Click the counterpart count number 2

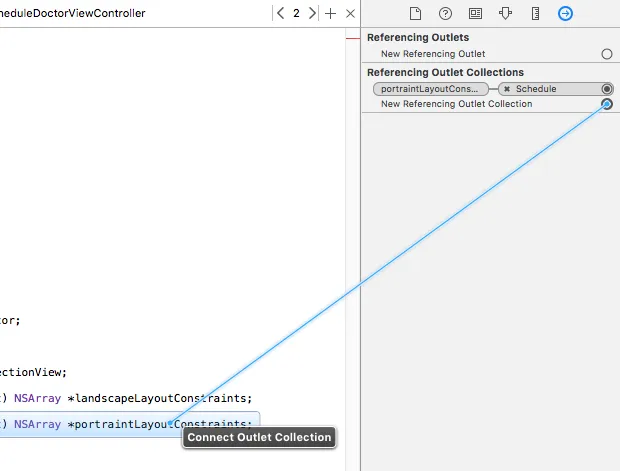pos(296,13)
